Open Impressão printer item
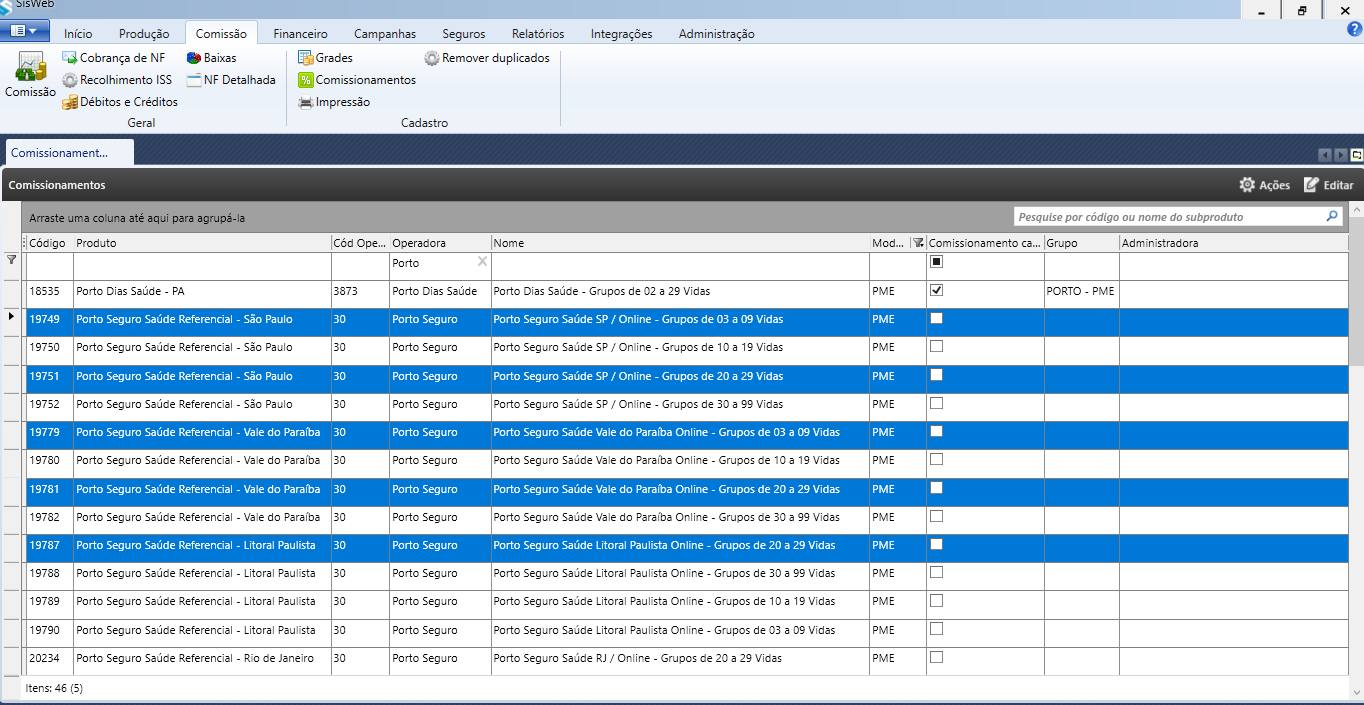 point(334,102)
